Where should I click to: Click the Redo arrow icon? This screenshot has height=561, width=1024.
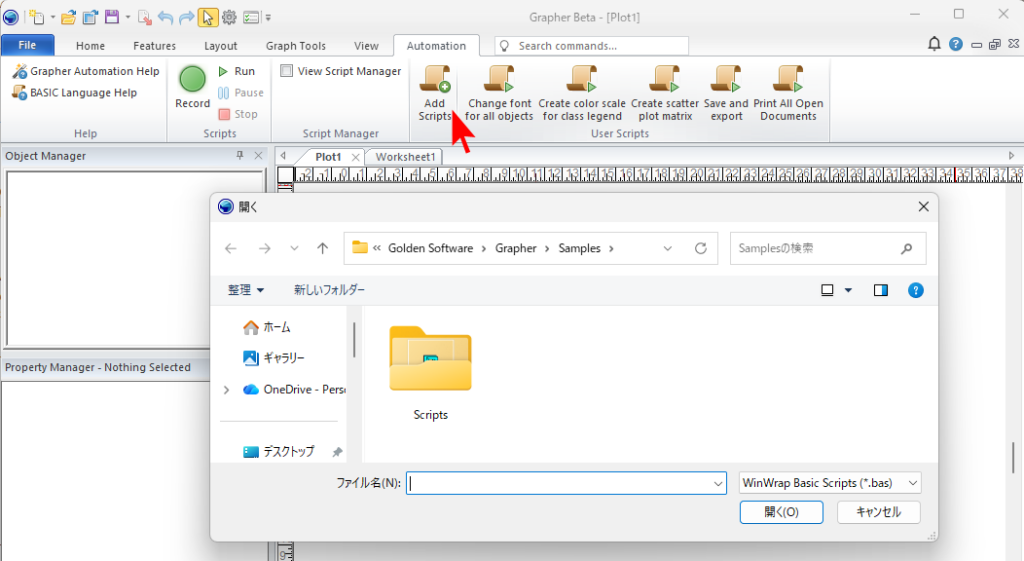[186, 17]
